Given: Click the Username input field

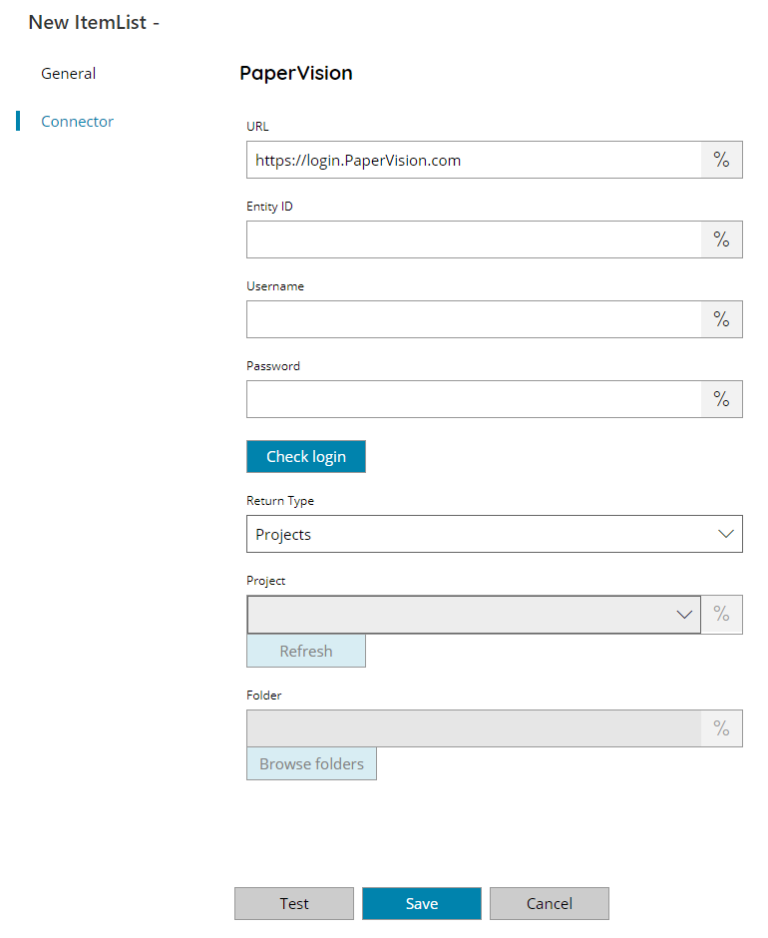Looking at the screenshot, I should click(x=470, y=319).
